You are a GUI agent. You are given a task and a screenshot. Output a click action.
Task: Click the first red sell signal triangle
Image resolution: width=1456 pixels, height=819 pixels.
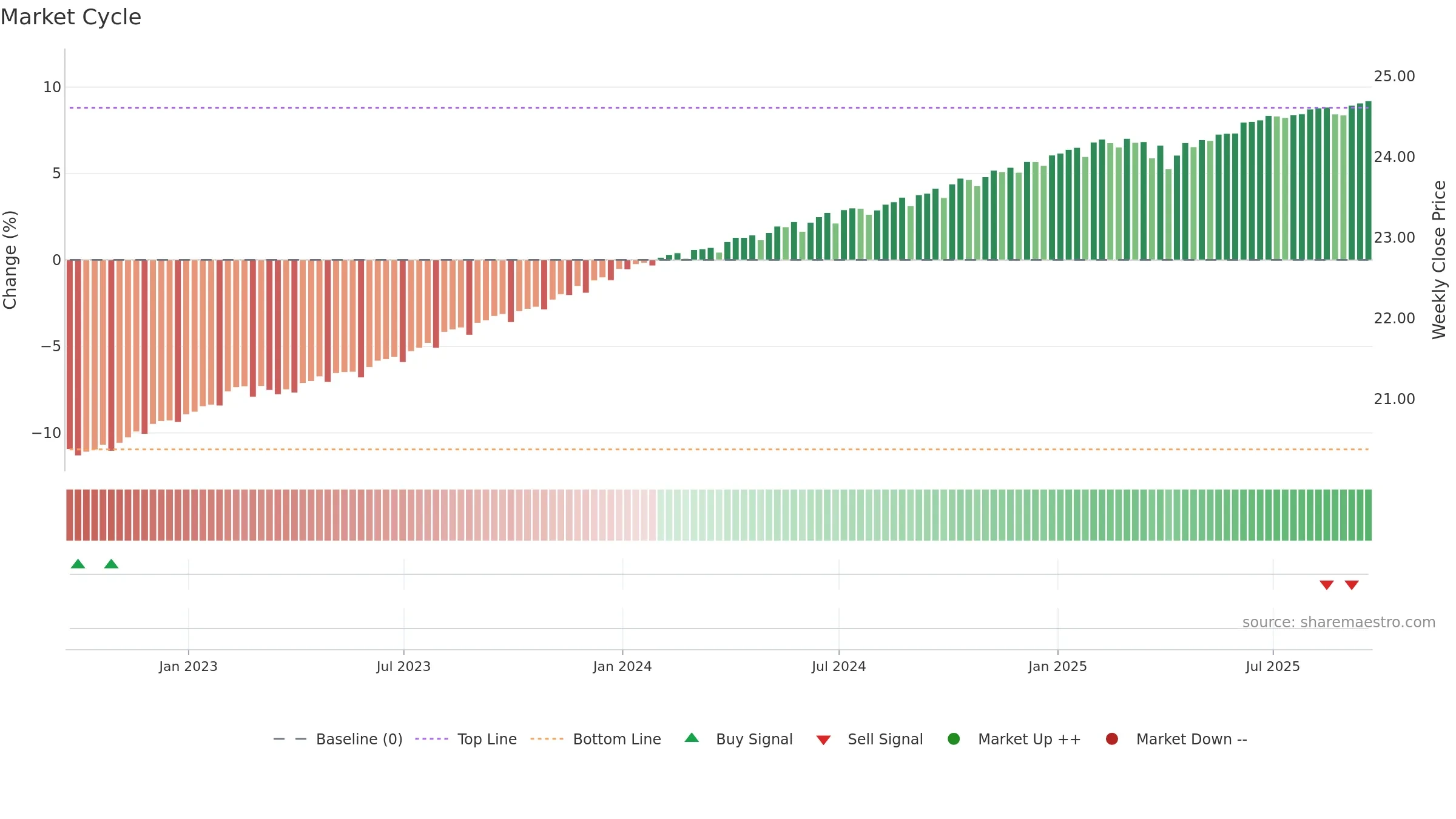pos(1327,585)
